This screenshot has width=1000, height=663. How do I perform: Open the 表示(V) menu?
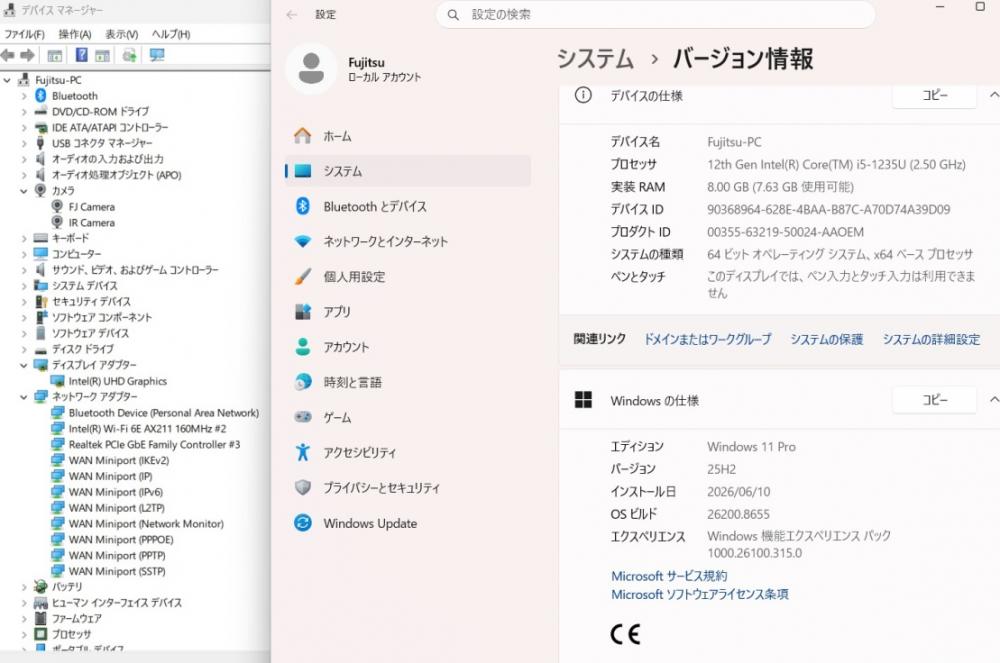(x=121, y=34)
